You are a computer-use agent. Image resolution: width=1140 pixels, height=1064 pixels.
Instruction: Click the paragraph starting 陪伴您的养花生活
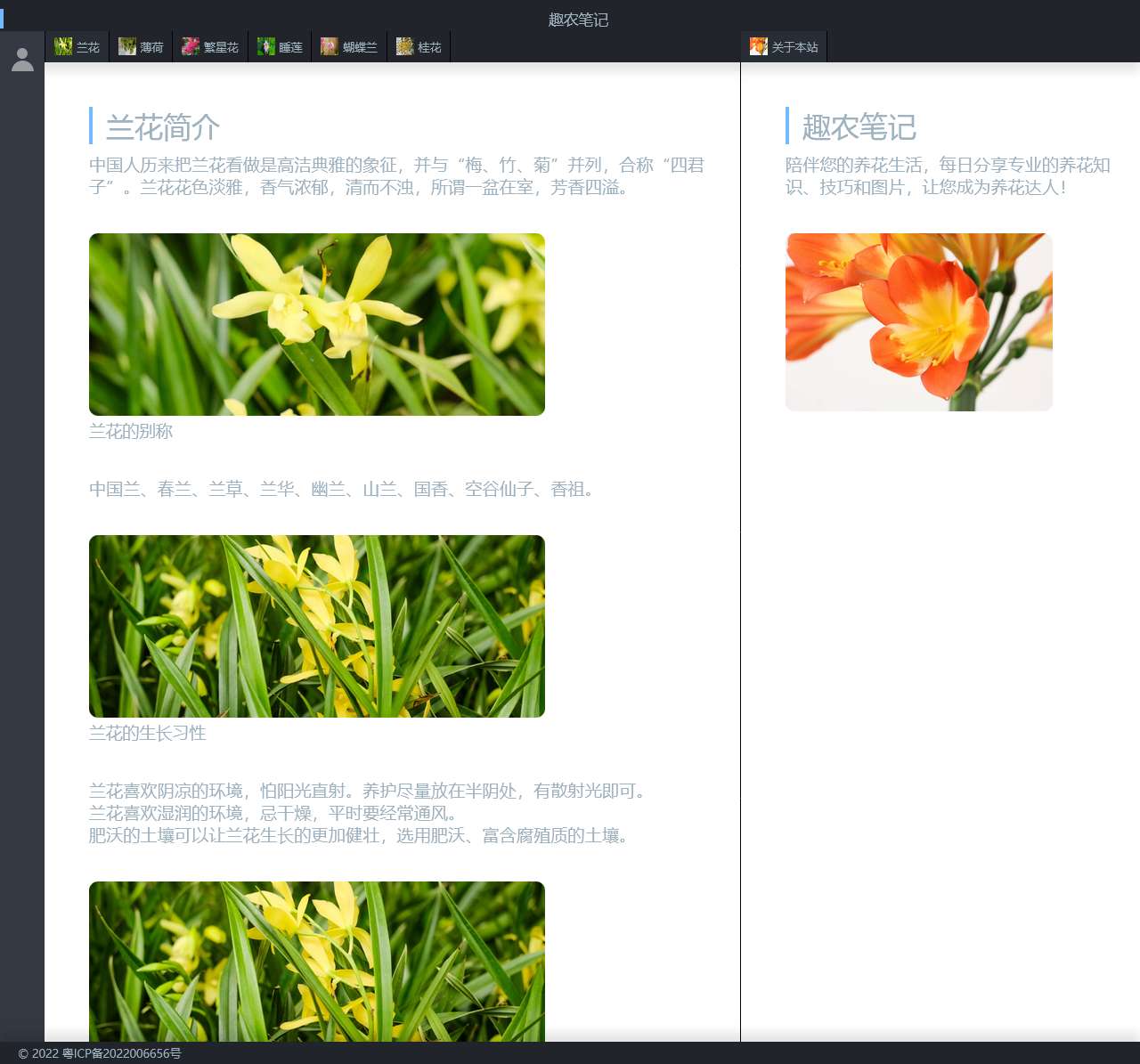(x=949, y=176)
